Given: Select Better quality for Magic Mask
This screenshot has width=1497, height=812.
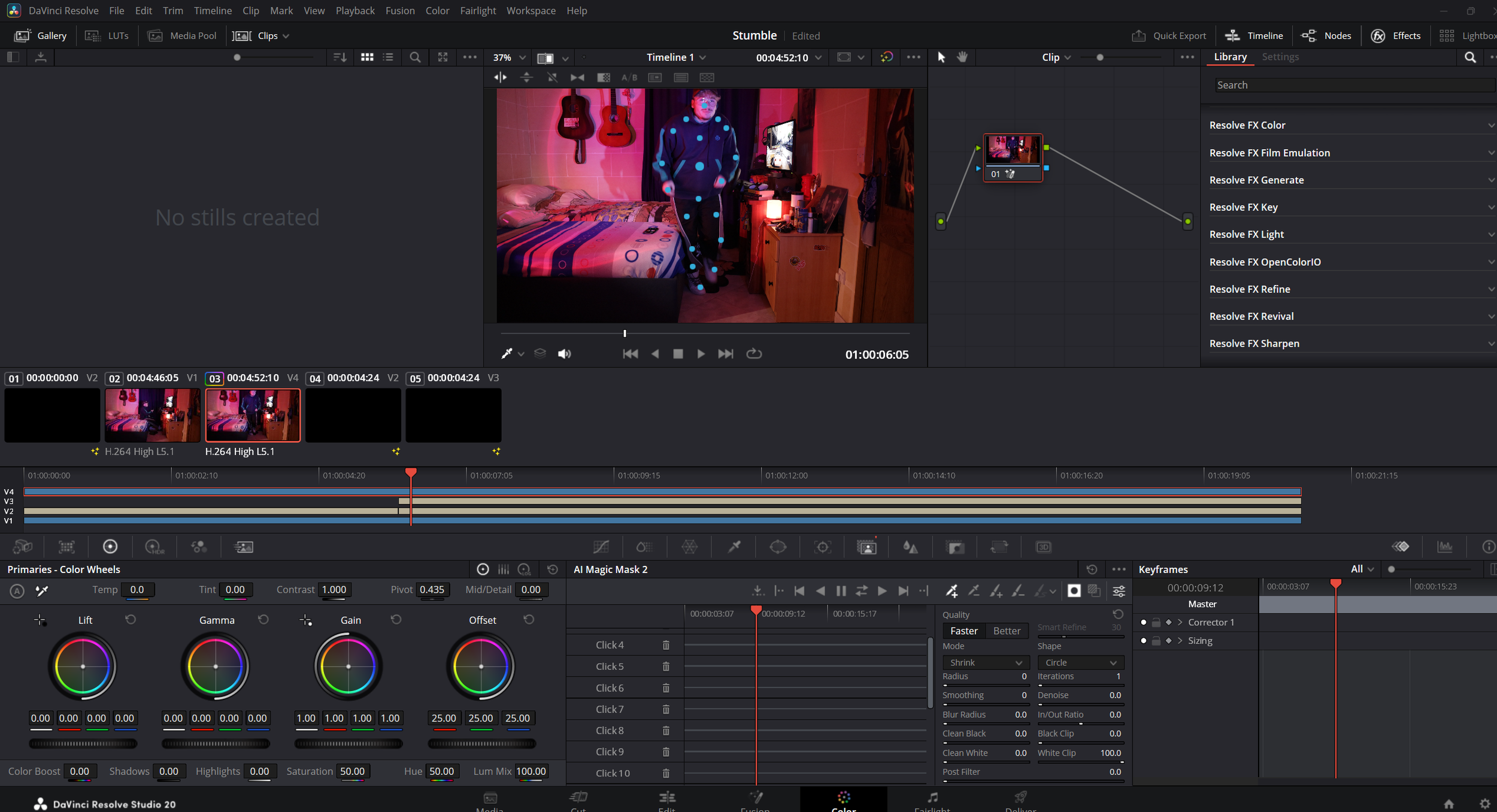Looking at the screenshot, I should [1006, 631].
